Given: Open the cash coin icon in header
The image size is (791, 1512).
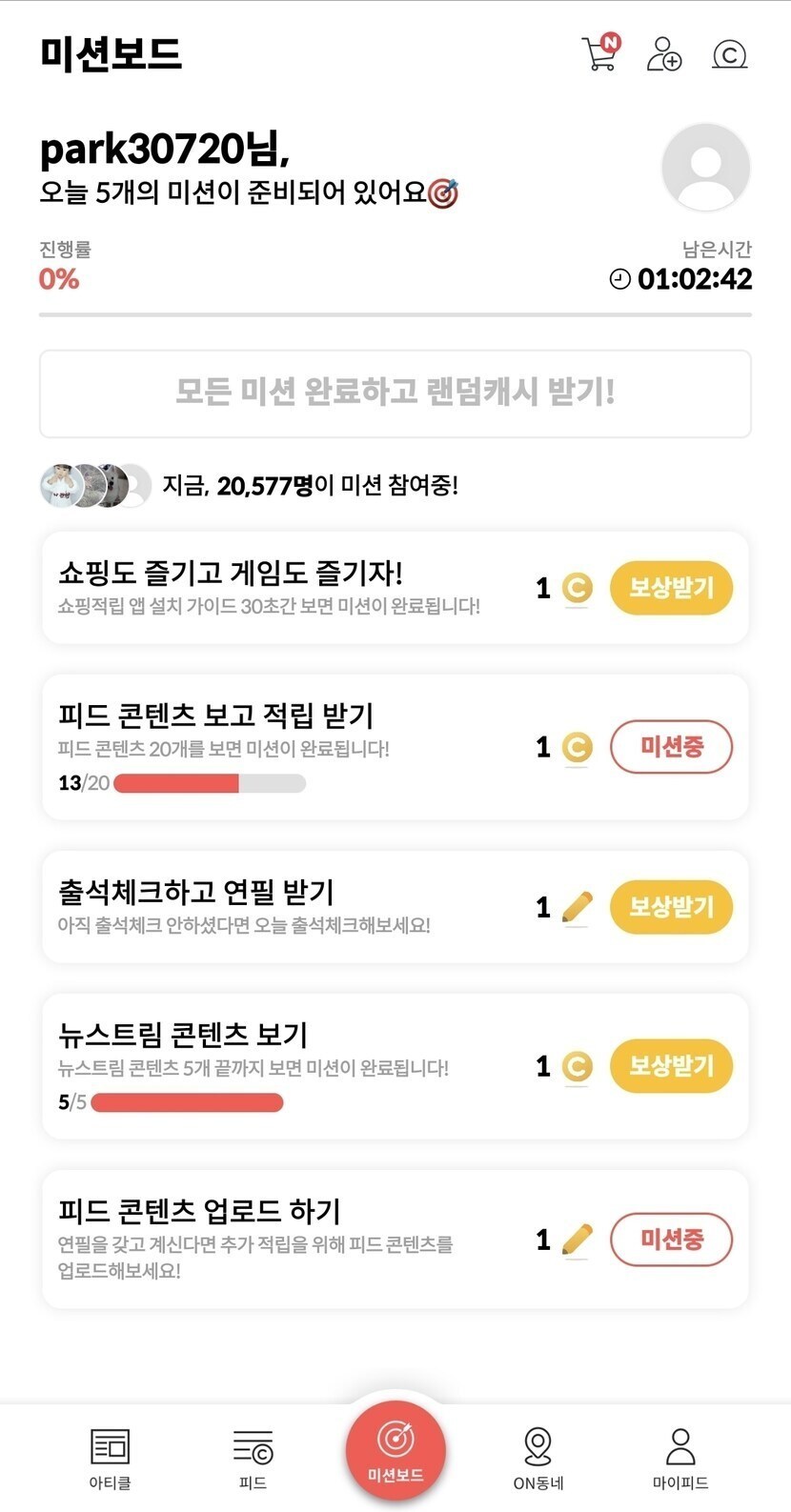Looking at the screenshot, I should [x=729, y=55].
